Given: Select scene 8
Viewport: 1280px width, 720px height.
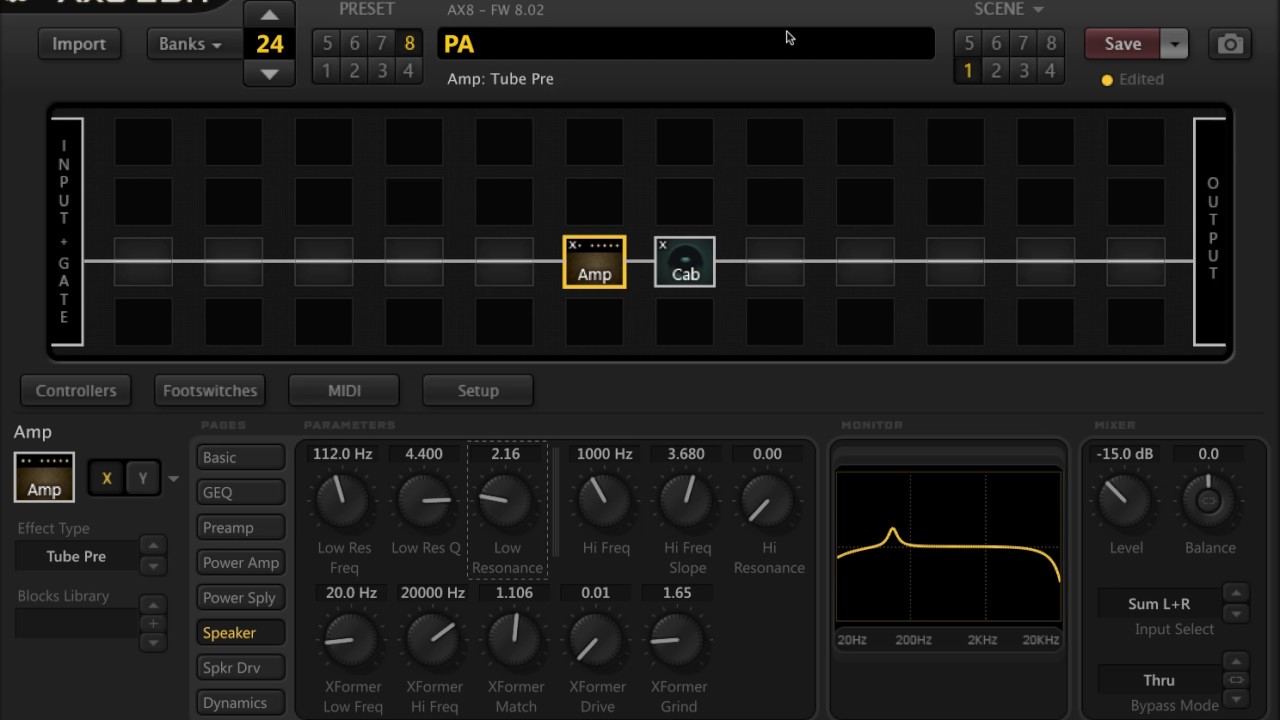Looking at the screenshot, I should pyautogui.click(x=1050, y=43).
